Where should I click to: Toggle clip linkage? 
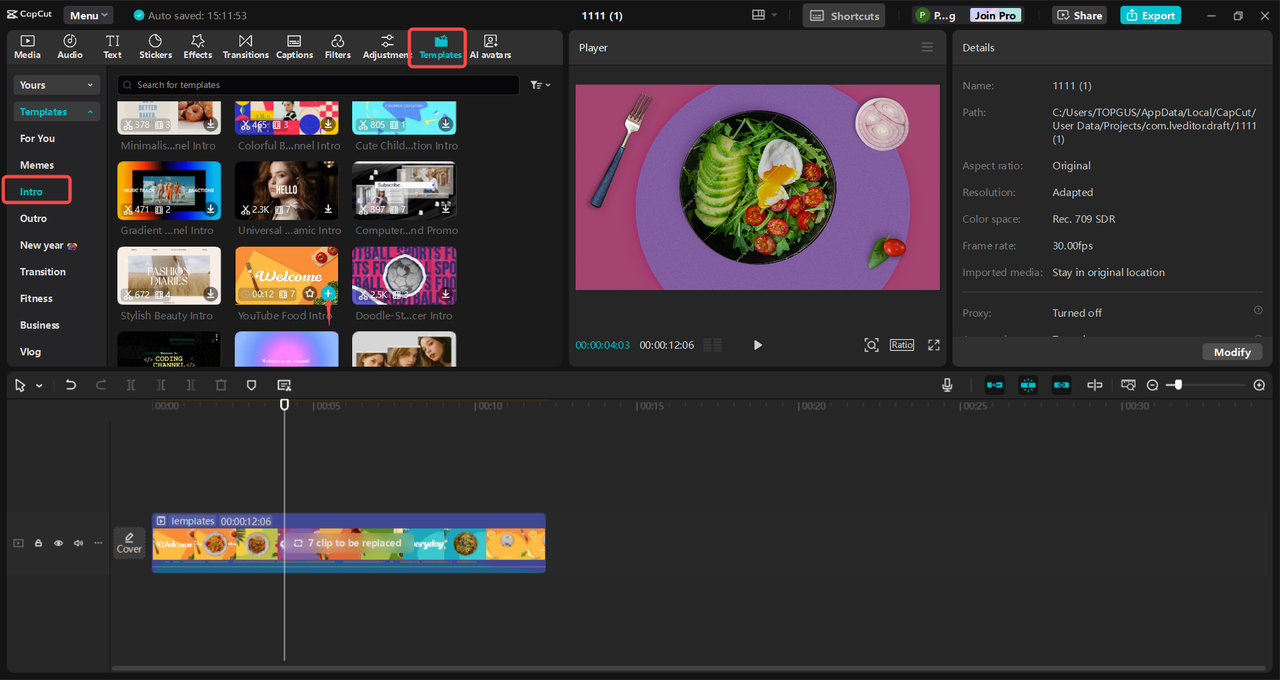[x=1061, y=385]
